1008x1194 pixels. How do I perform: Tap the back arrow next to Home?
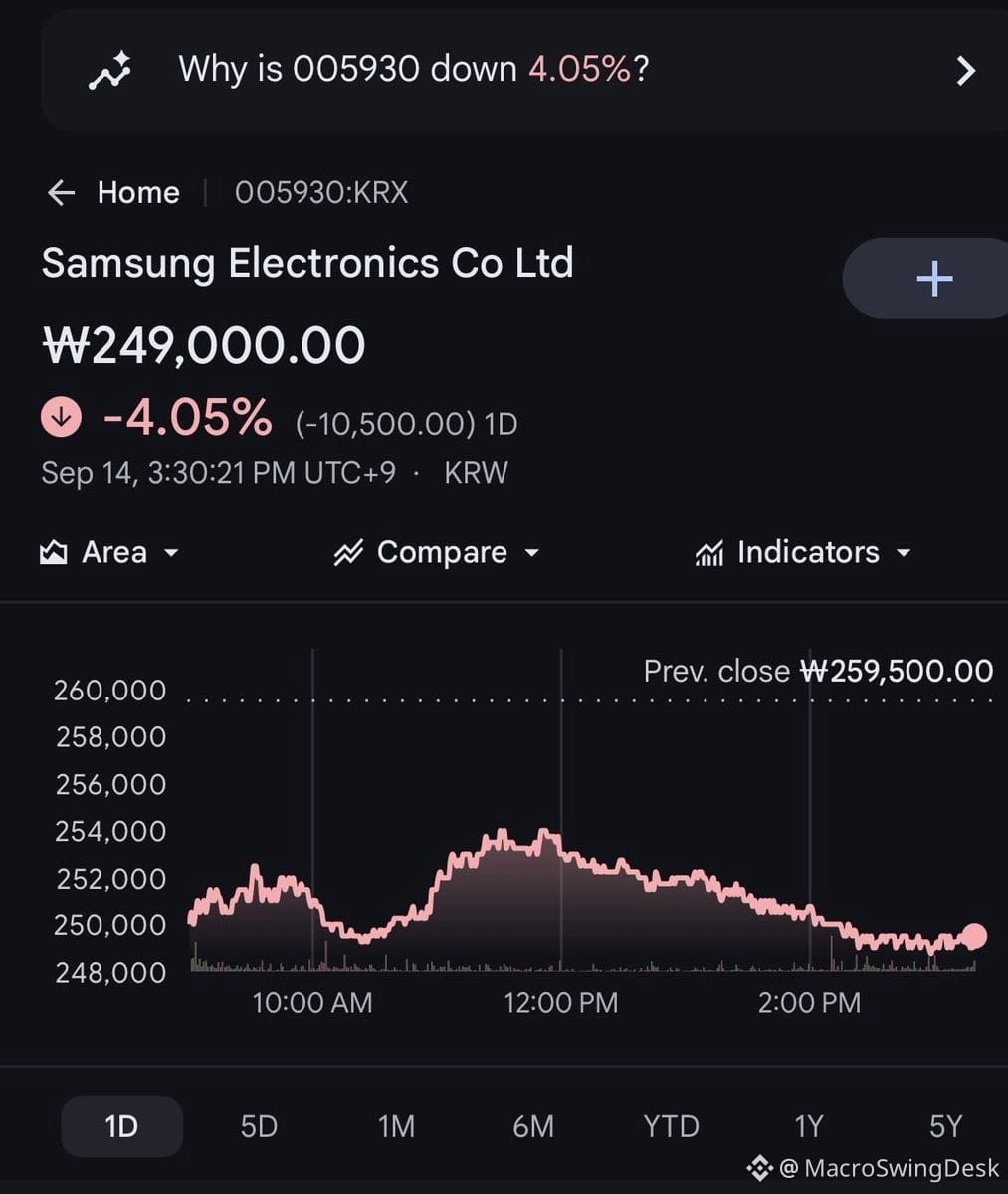pos(62,192)
